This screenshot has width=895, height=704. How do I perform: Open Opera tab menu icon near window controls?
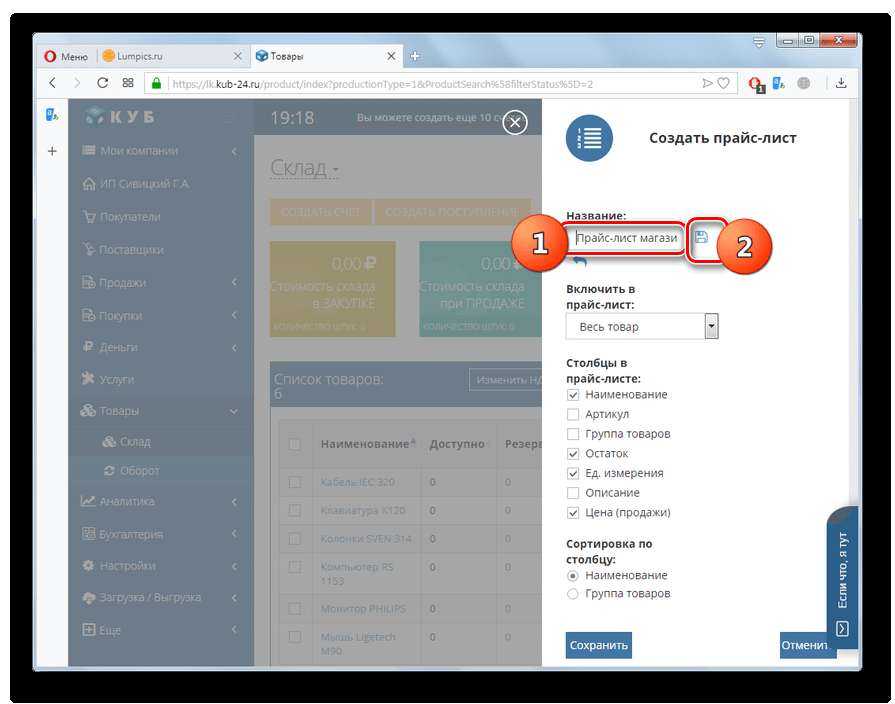[759, 42]
